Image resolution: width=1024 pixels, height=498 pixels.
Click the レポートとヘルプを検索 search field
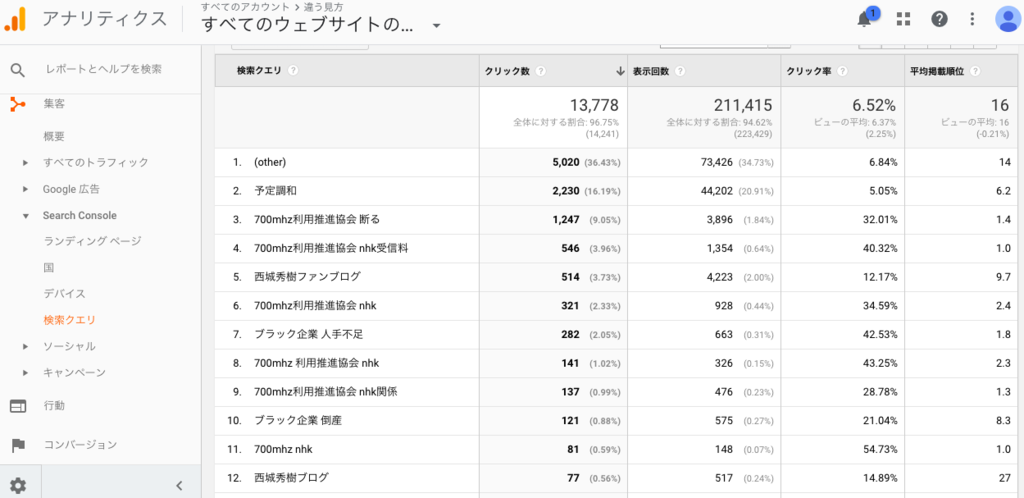pos(103,69)
